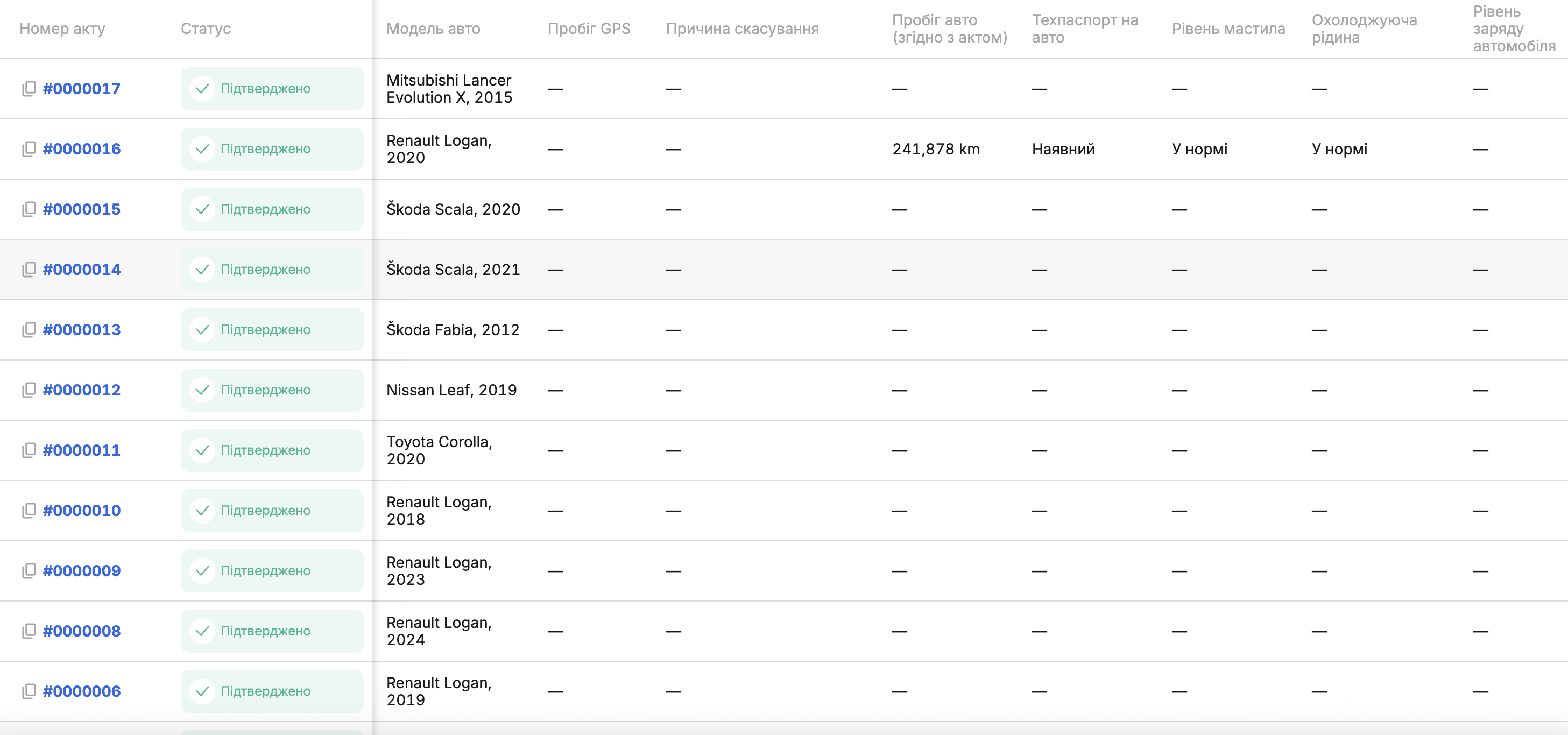Copy act number #0000016
Screen dimensions: 1568x735
(x=29, y=149)
